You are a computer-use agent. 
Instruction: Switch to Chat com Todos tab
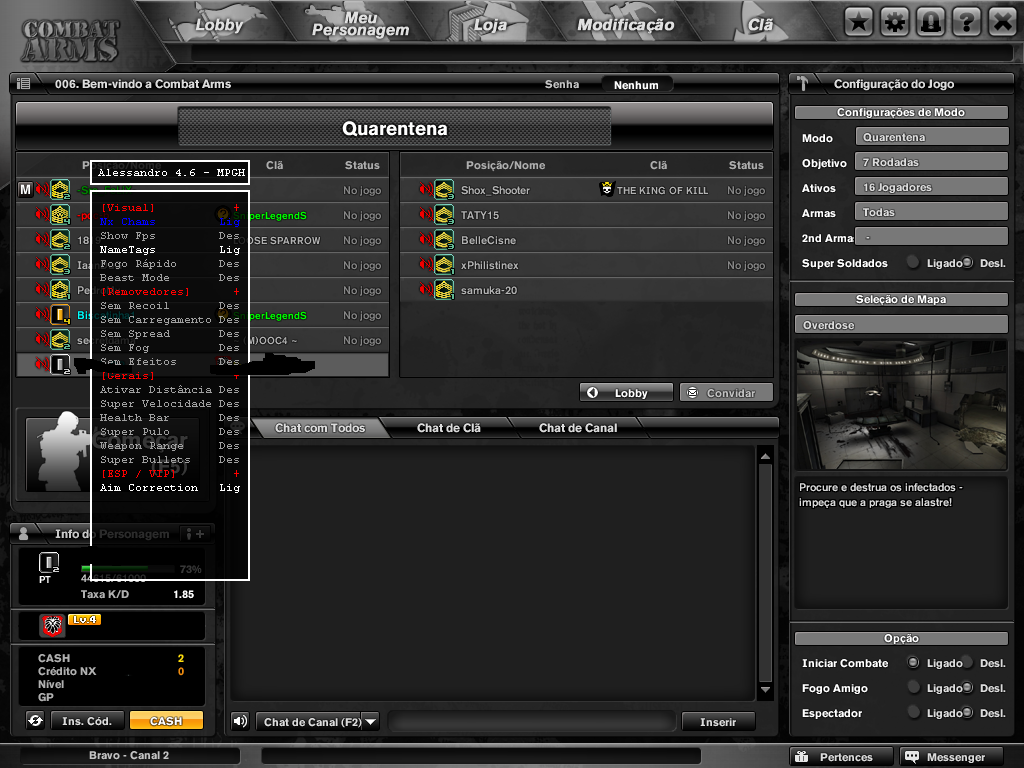(x=320, y=428)
